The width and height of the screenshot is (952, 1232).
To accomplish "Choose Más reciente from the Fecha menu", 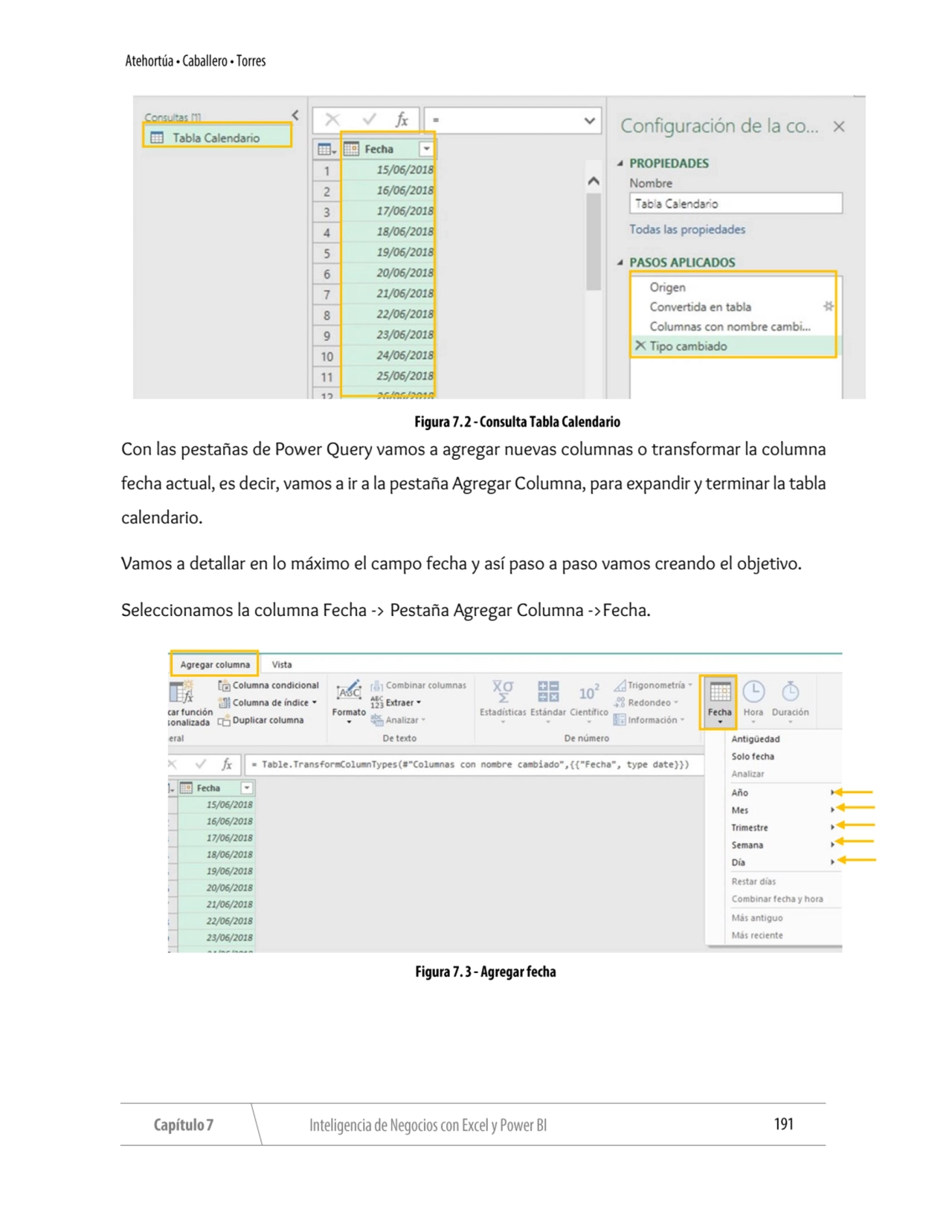I will [x=756, y=935].
